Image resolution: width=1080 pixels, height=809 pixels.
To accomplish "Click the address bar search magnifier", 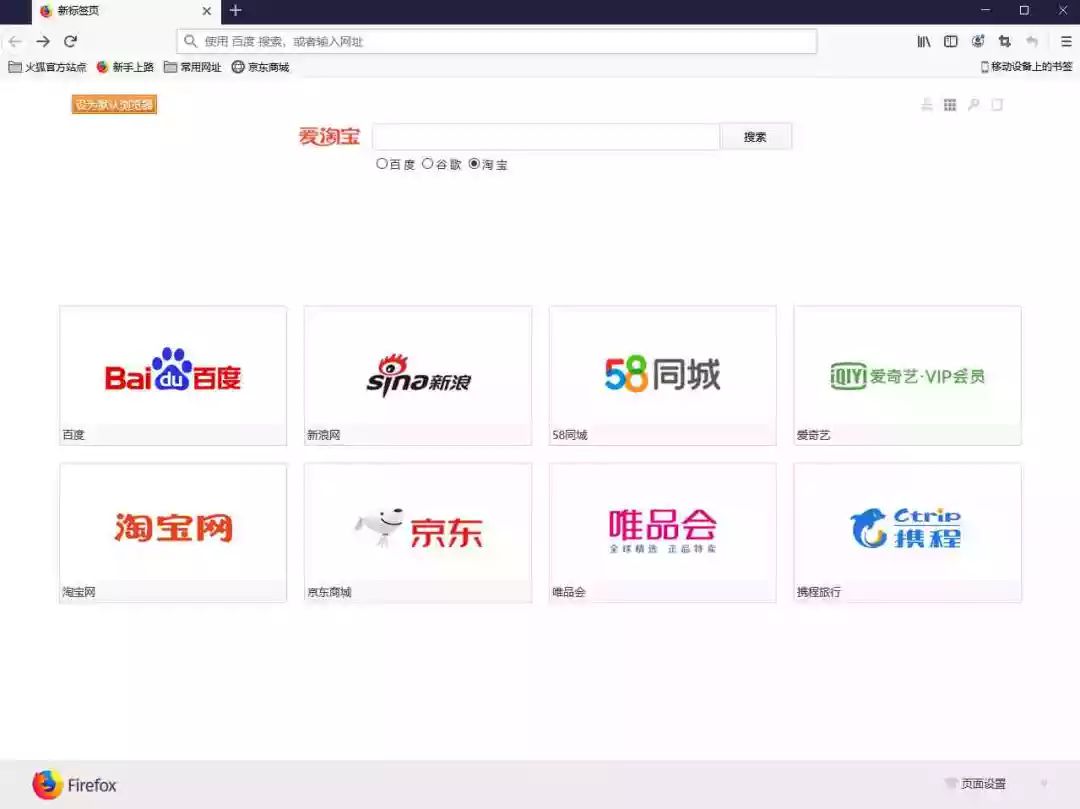I will 191,41.
